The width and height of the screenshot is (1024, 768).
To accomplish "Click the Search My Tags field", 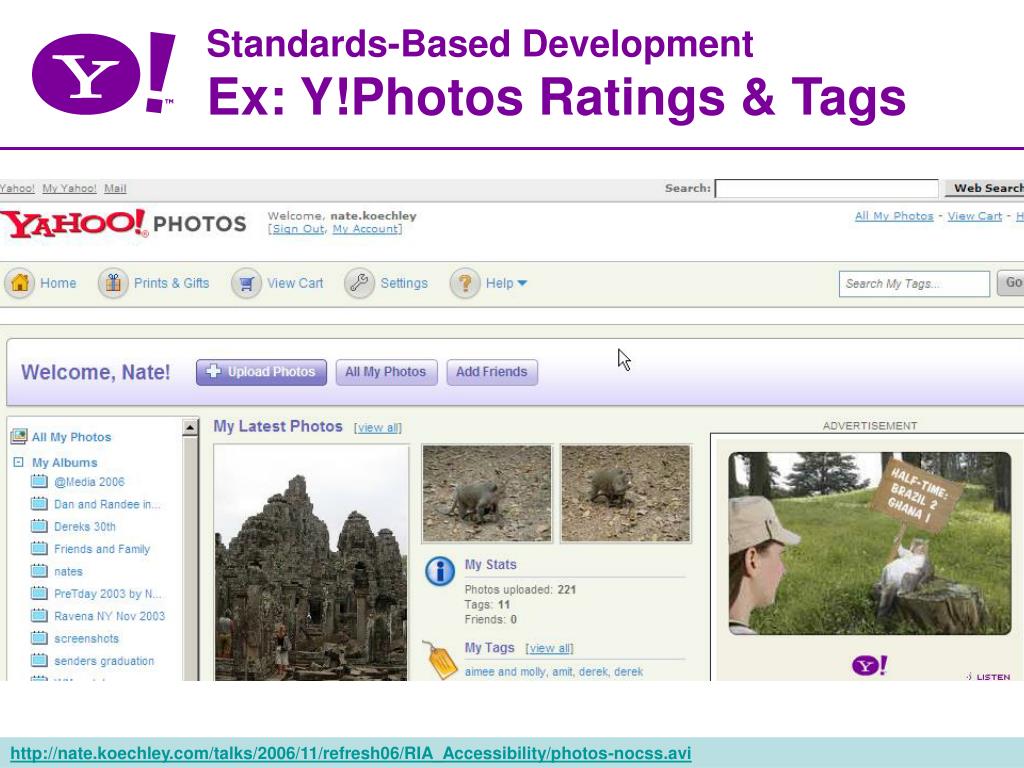I will point(914,283).
